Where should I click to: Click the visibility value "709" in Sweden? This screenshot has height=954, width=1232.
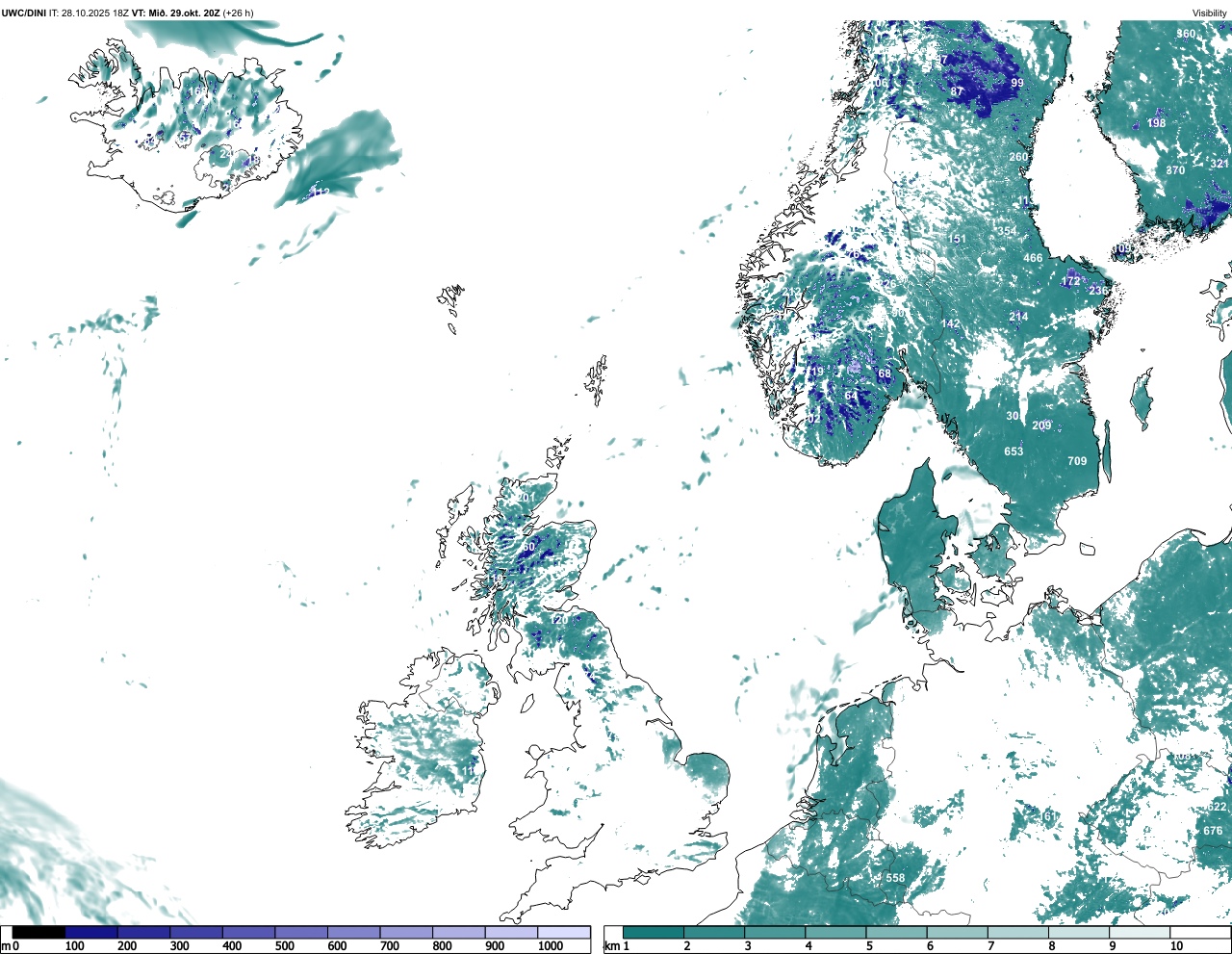(x=1077, y=461)
